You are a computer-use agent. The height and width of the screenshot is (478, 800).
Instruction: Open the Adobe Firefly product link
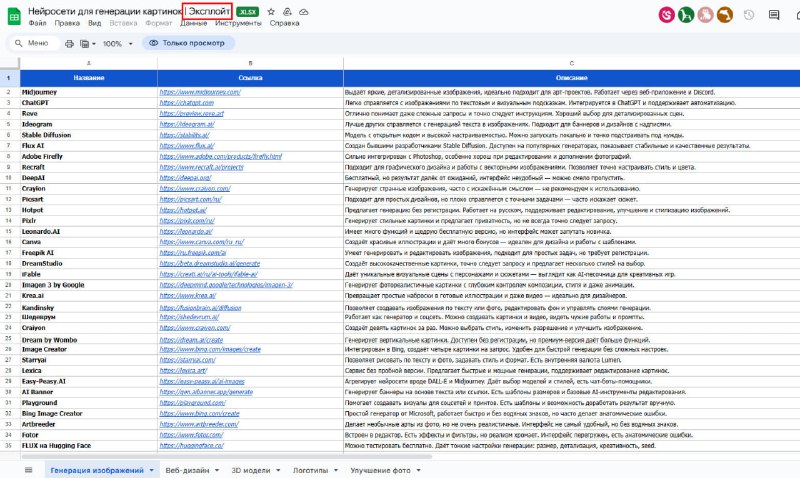click(x=220, y=157)
